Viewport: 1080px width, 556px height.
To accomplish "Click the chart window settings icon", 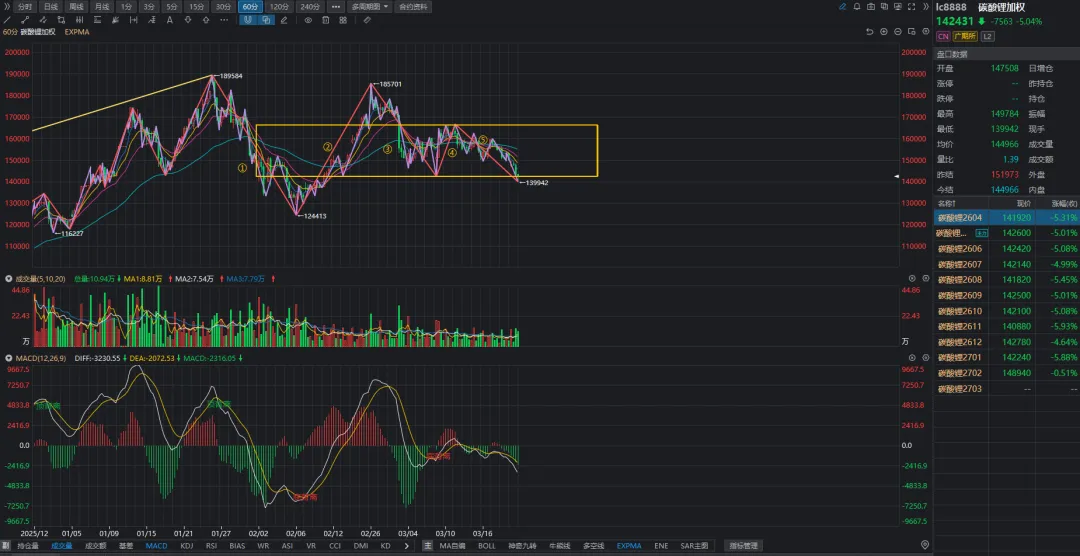I will coord(911,32).
